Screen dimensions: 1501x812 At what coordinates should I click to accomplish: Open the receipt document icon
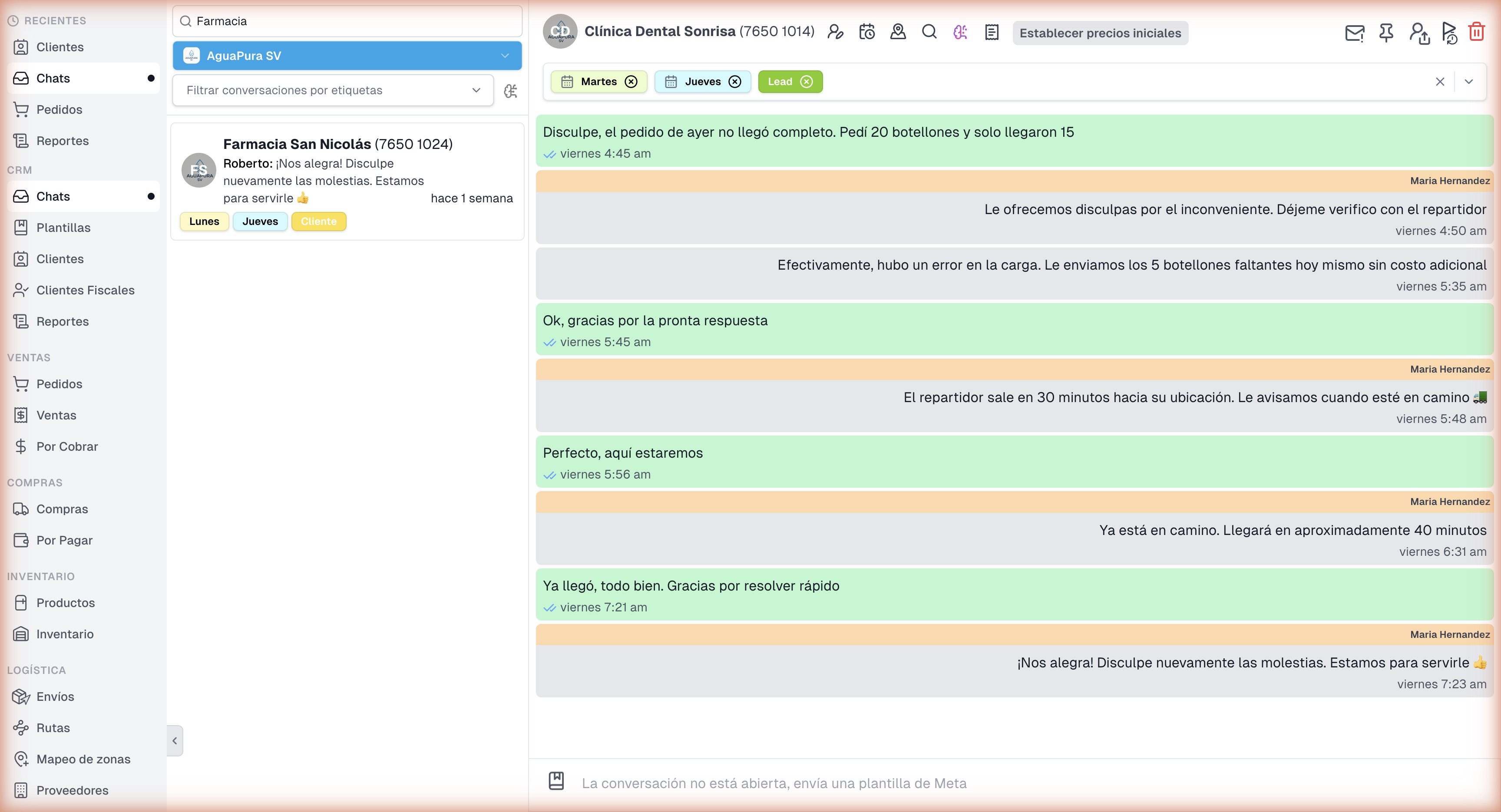click(x=992, y=32)
